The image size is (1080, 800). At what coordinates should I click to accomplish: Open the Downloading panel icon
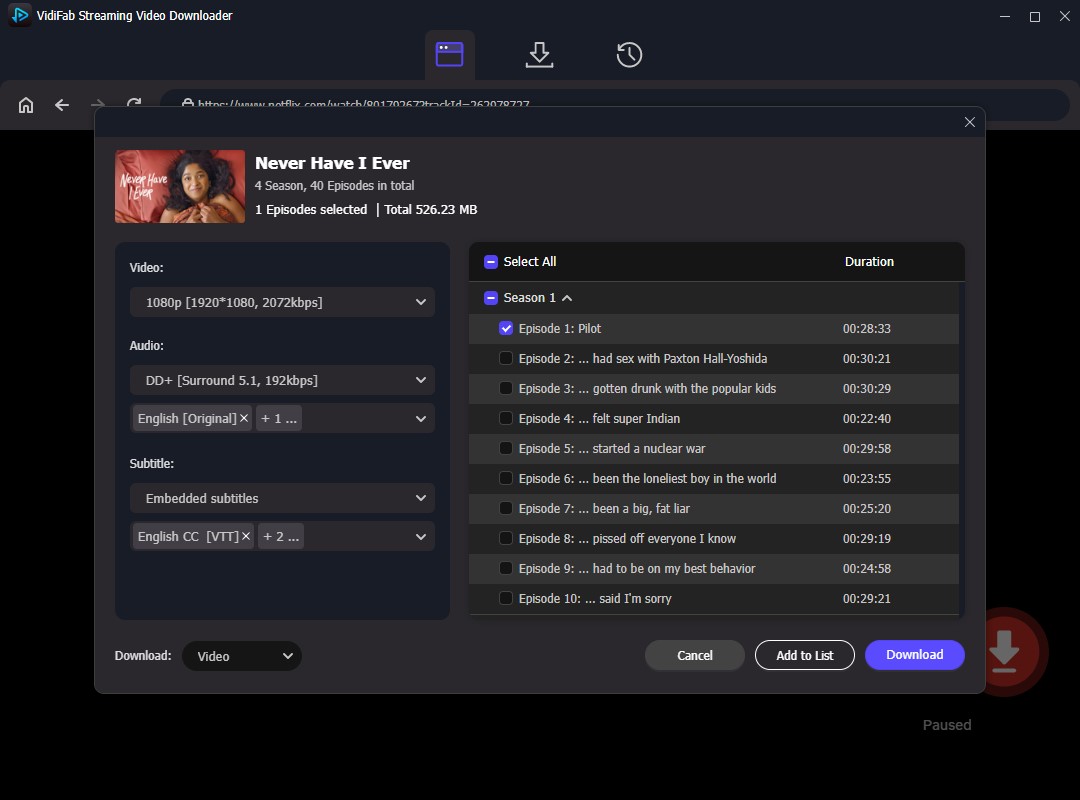click(x=539, y=55)
